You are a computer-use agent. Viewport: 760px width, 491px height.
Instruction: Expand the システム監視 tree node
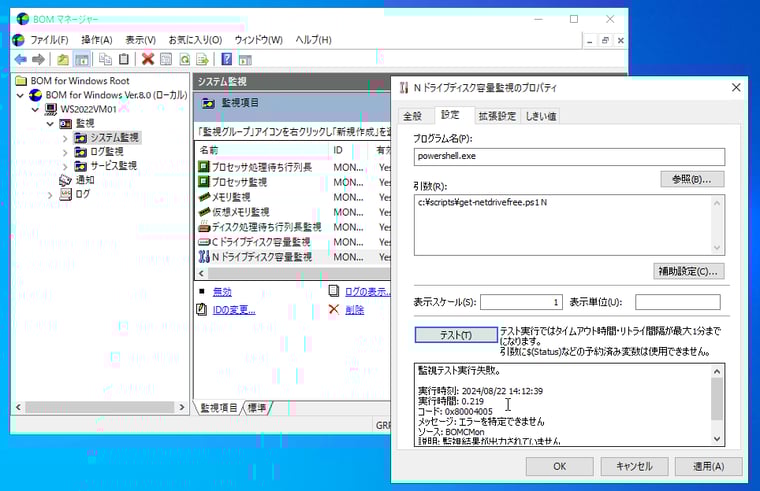65,138
